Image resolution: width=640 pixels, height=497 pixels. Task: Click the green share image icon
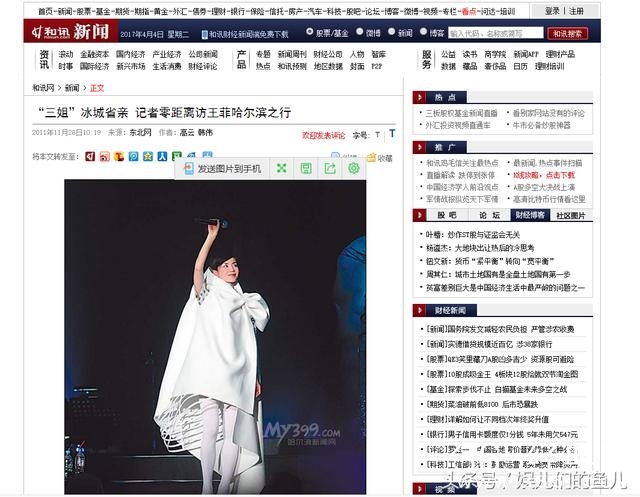tap(329, 169)
